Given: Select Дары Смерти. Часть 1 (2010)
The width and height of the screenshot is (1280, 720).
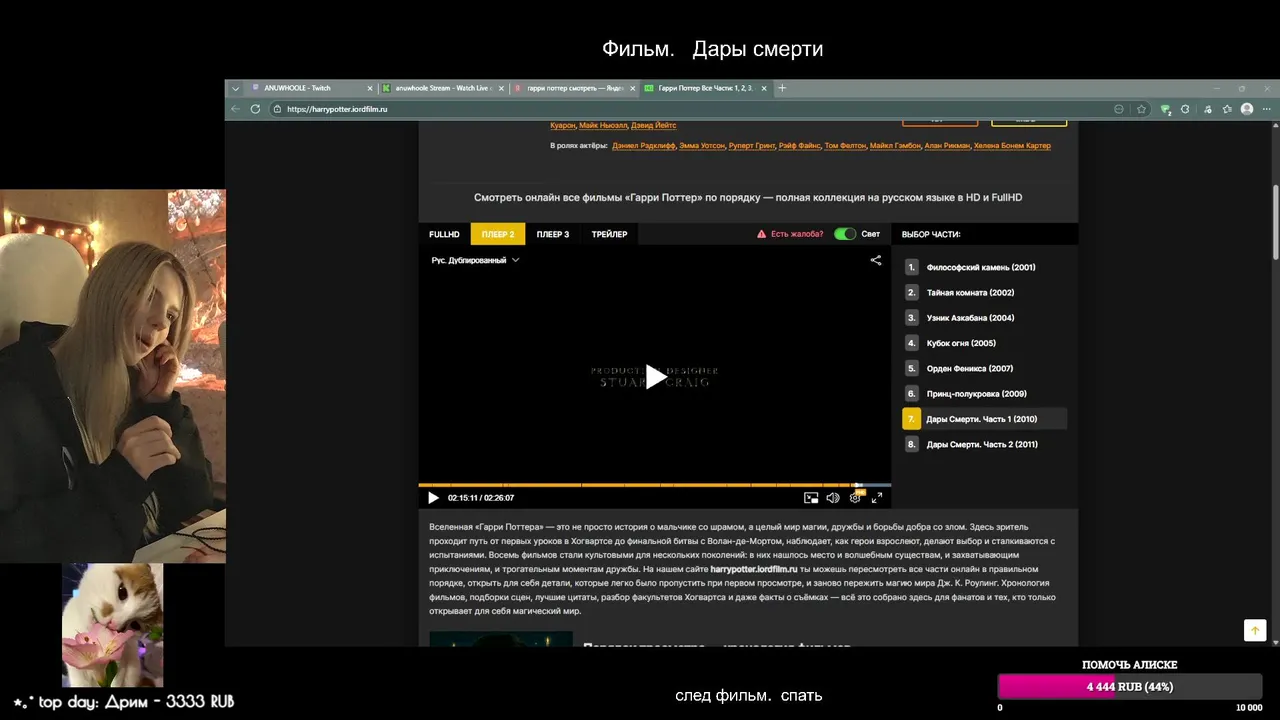Looking at the screenshot, I should pos(984,419).
